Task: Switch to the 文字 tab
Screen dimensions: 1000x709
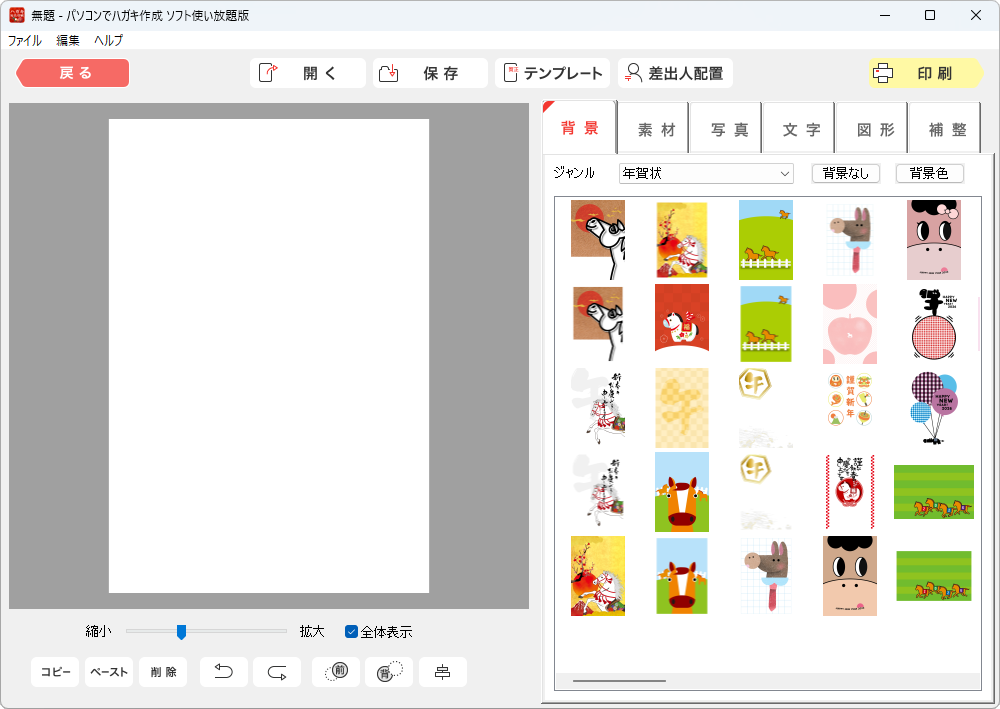Action: (x=800, y=129)
